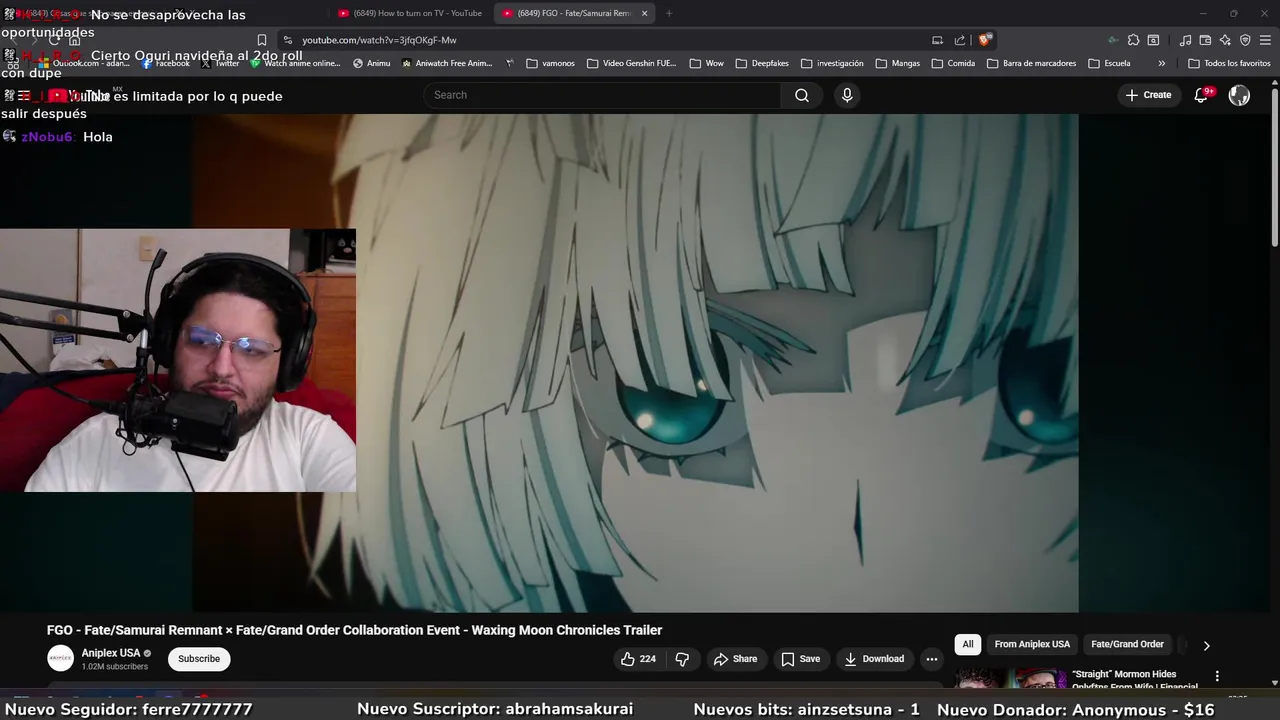Viewport: 1280px width, 720px height.
Task: Open three-dot menu on Mormon video suggestion
Action: tap(1217, 676)
